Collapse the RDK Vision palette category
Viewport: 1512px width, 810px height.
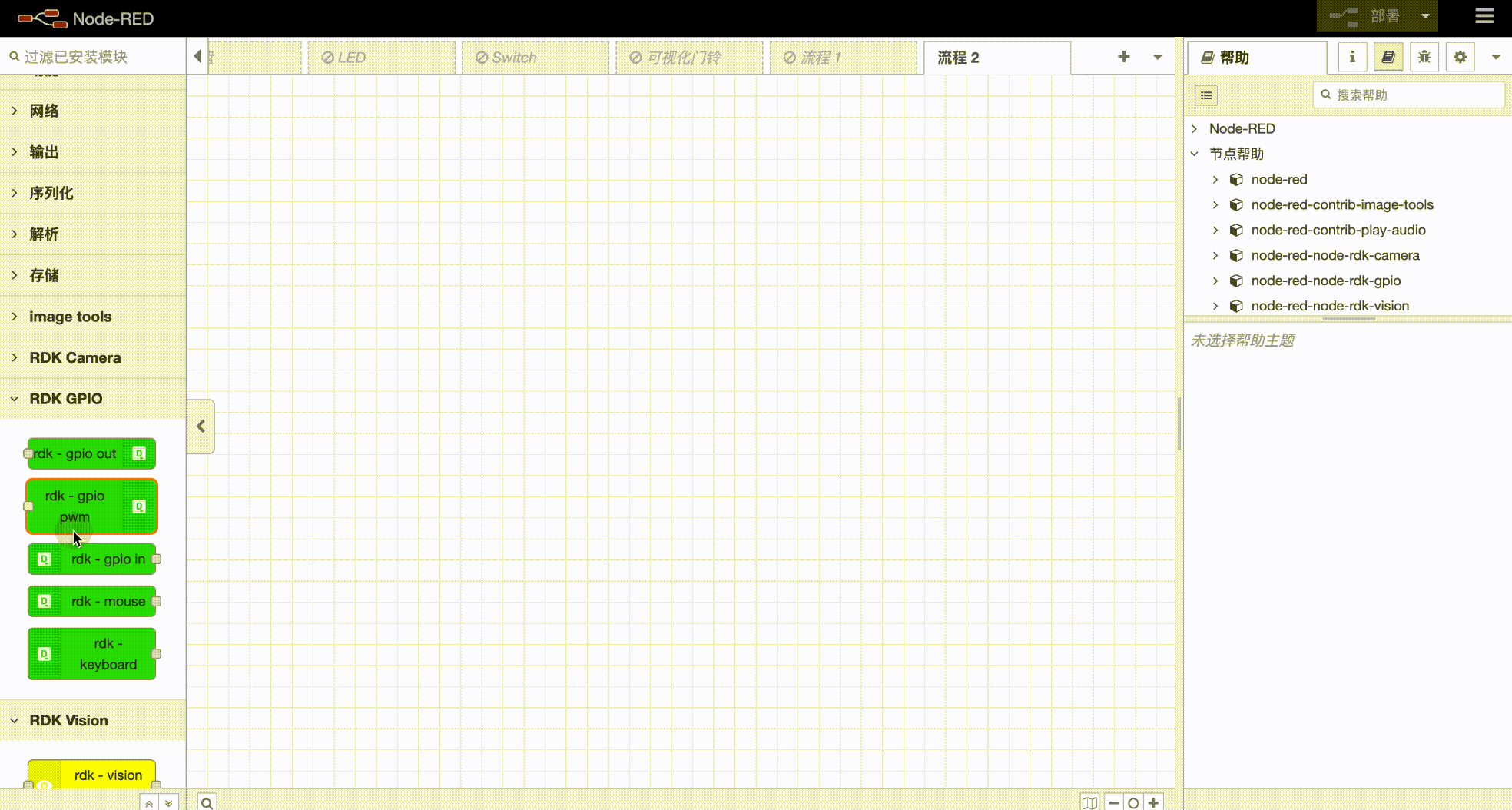[92, 721]
